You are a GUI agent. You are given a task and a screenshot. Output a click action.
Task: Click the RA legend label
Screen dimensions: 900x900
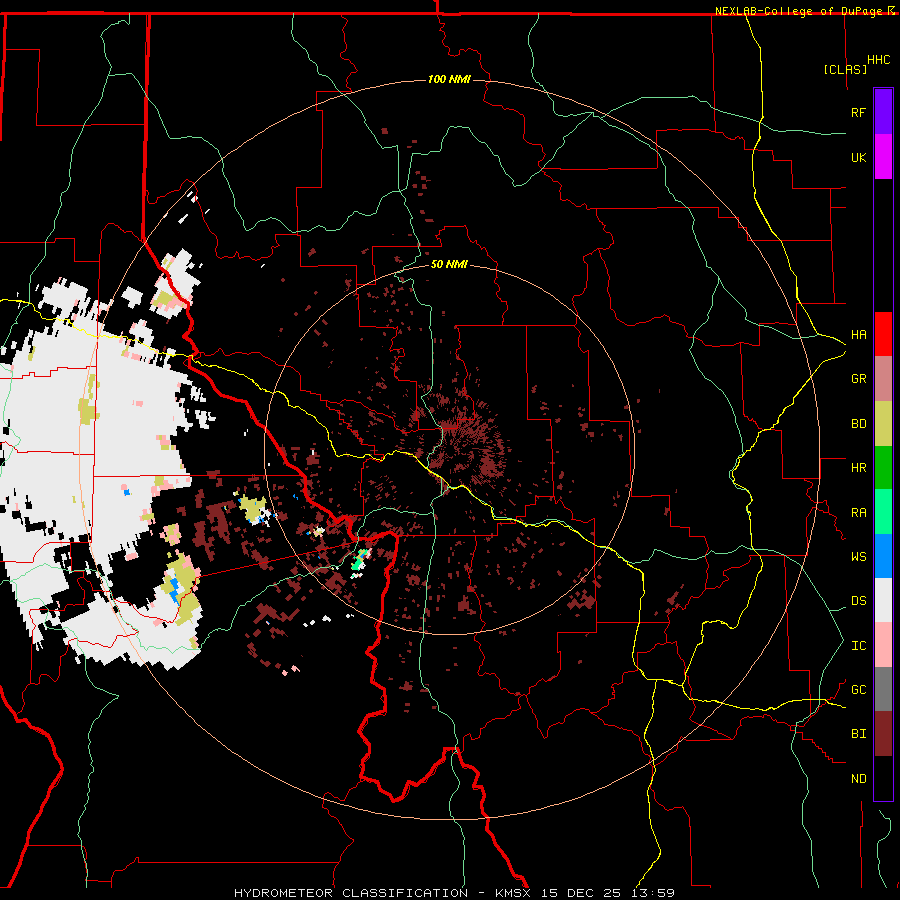858,512
